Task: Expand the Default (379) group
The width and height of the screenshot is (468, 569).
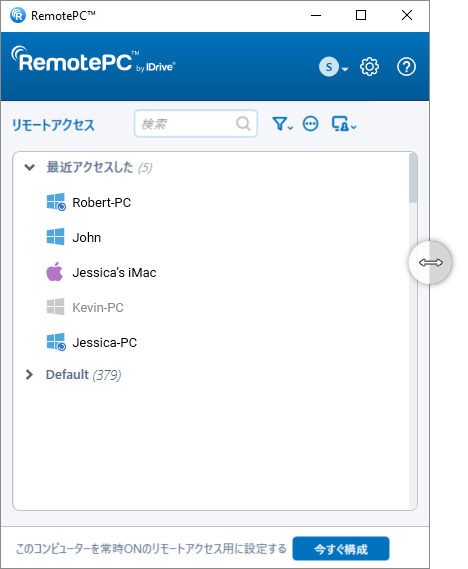Action: coord(29,374)
